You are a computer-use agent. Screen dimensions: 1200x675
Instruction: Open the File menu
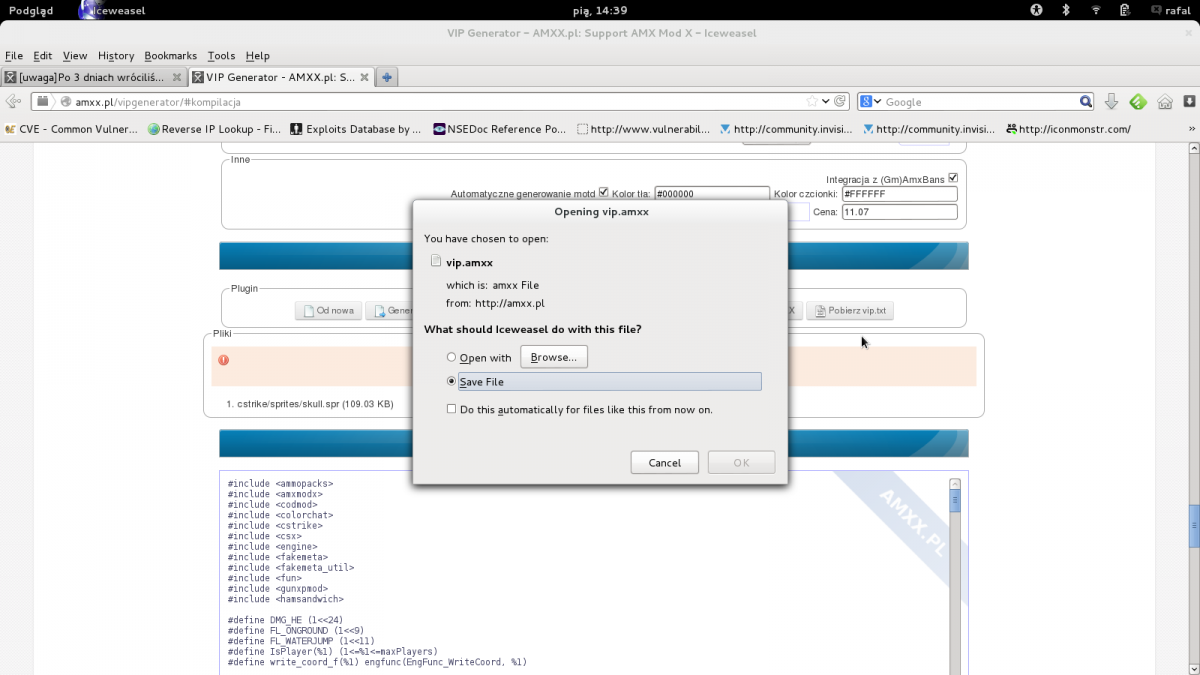14,56
